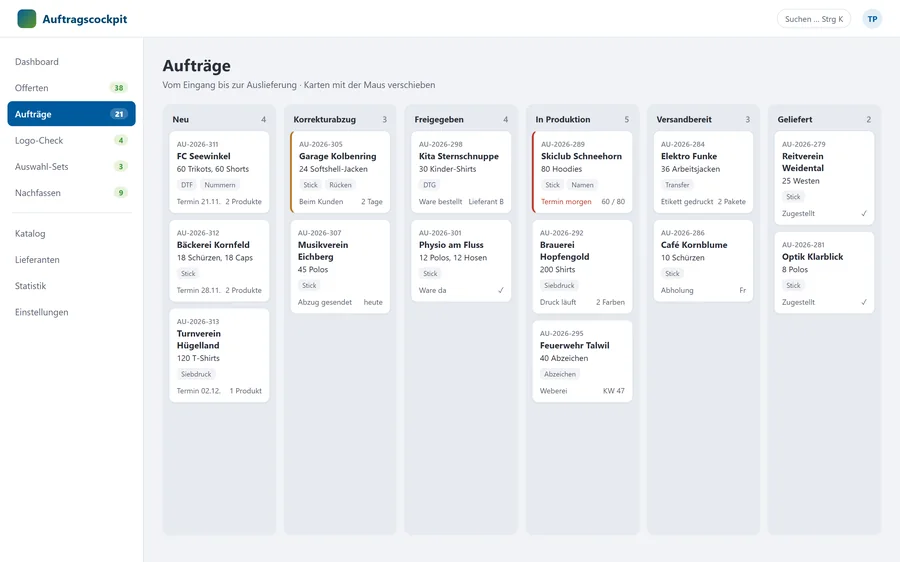Image resolution: width=900 pixels, height=562 pixels.
Task: Click the Auftragscockpit logo icon
Action: 26,19
